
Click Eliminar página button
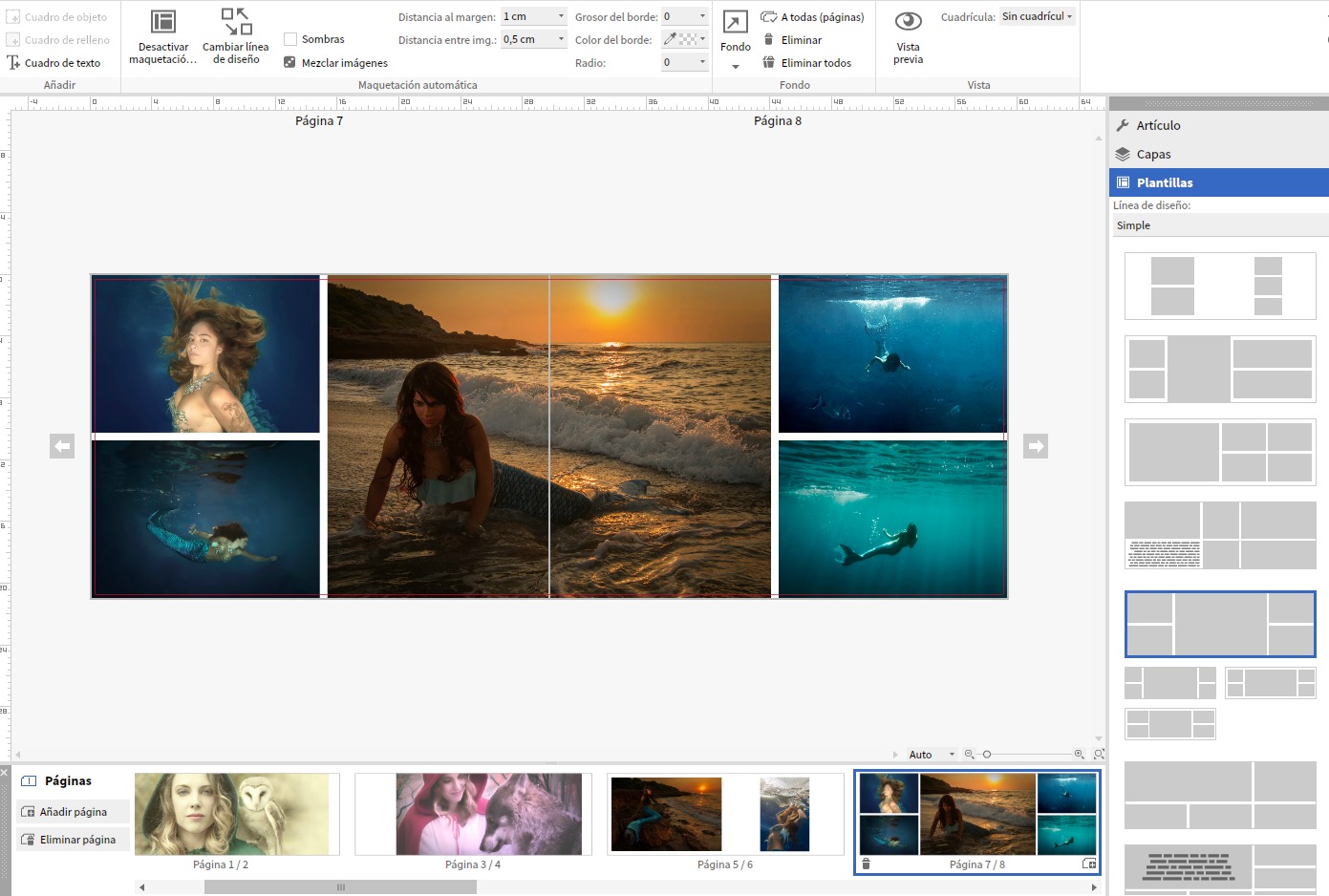pos(77,840)
